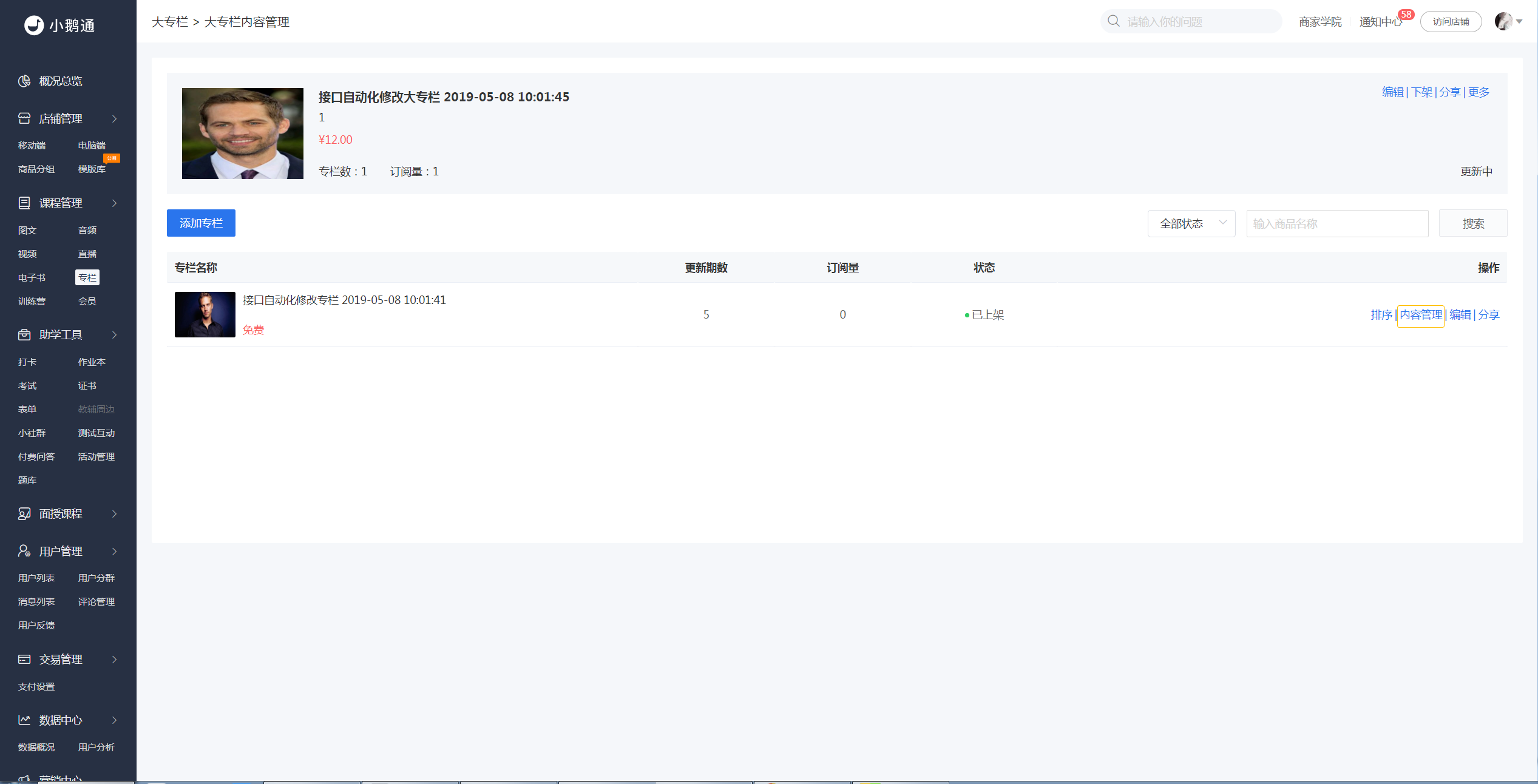The image size is (1538, 784).
Task: Expand 用户管理 chevron
Action: coord(114,552)
